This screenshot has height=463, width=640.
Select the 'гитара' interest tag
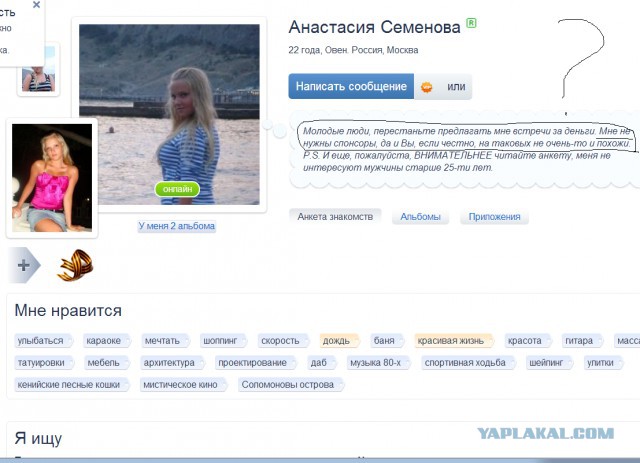click(582, 341)
